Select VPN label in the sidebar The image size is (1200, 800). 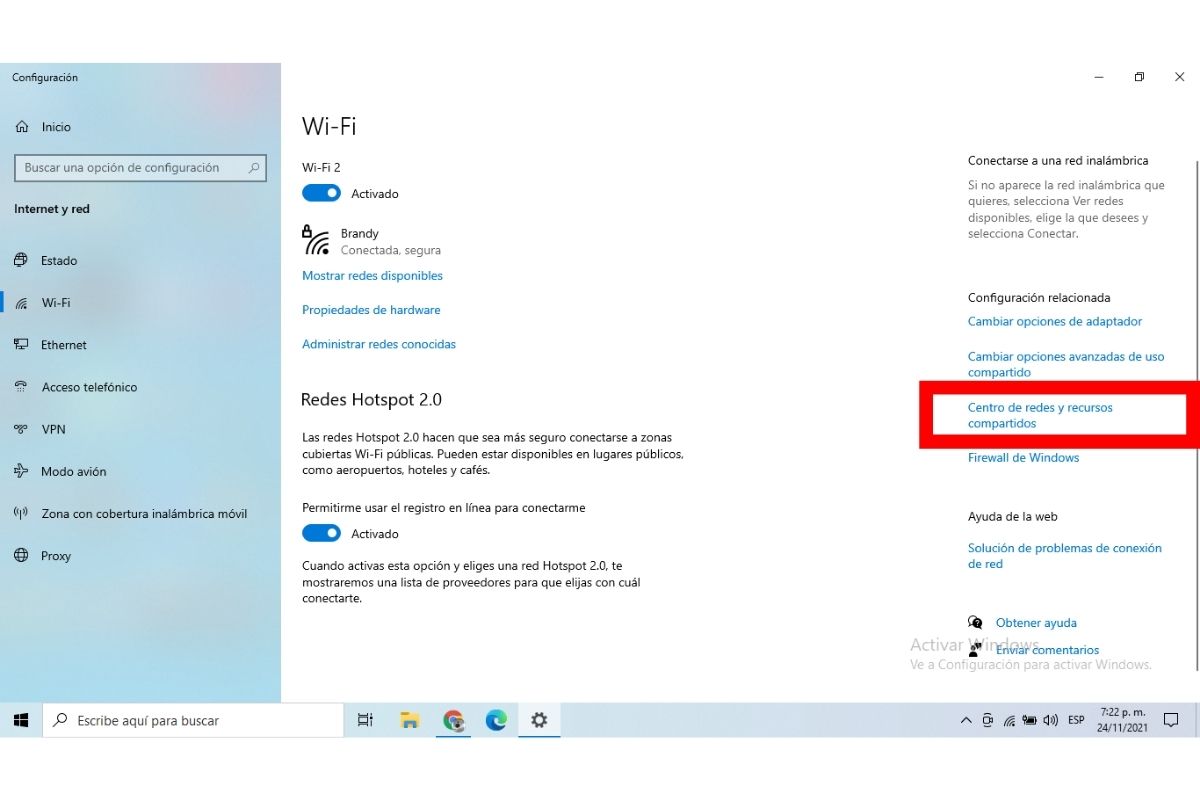point(53,429)
